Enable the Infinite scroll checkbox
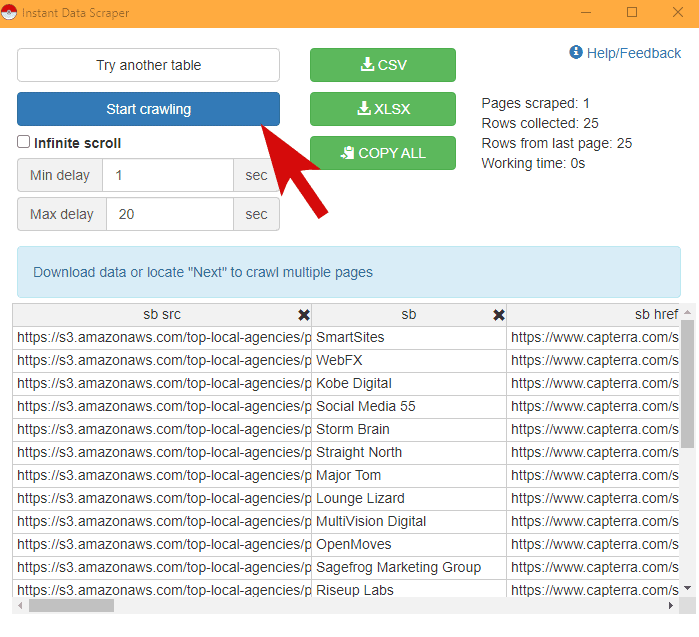This screenshot has height=637, width=699. (x=23, y=142)
